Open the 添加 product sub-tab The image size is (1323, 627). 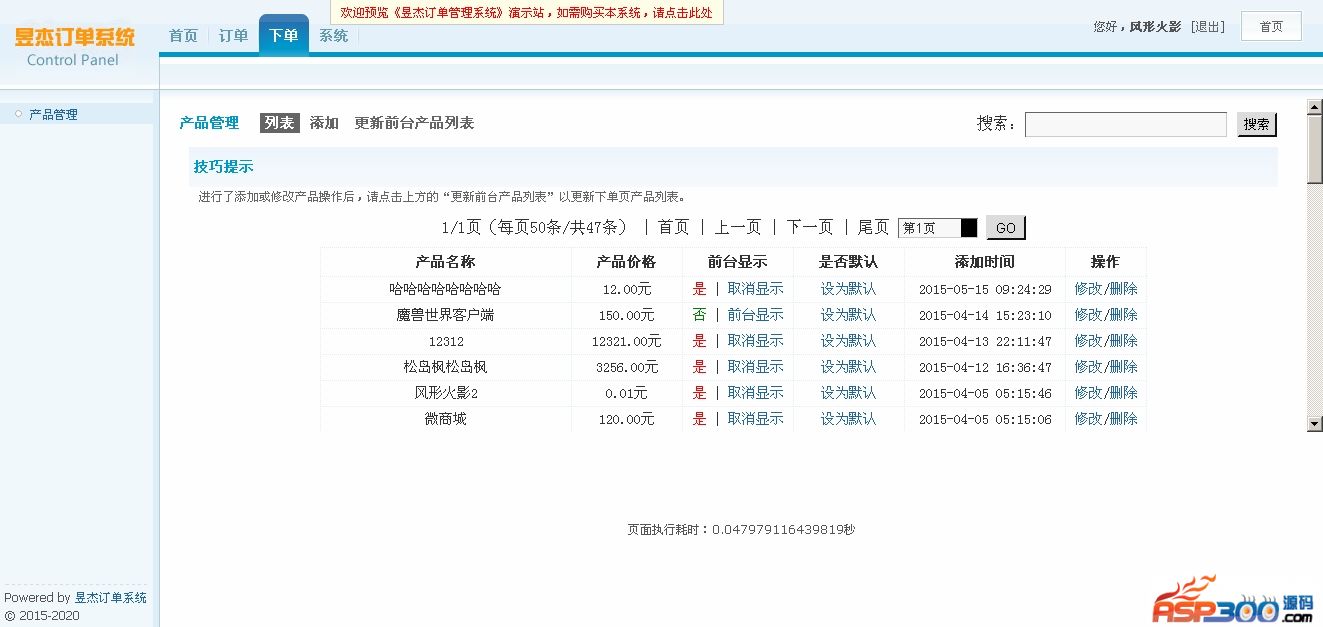point(324,123)
